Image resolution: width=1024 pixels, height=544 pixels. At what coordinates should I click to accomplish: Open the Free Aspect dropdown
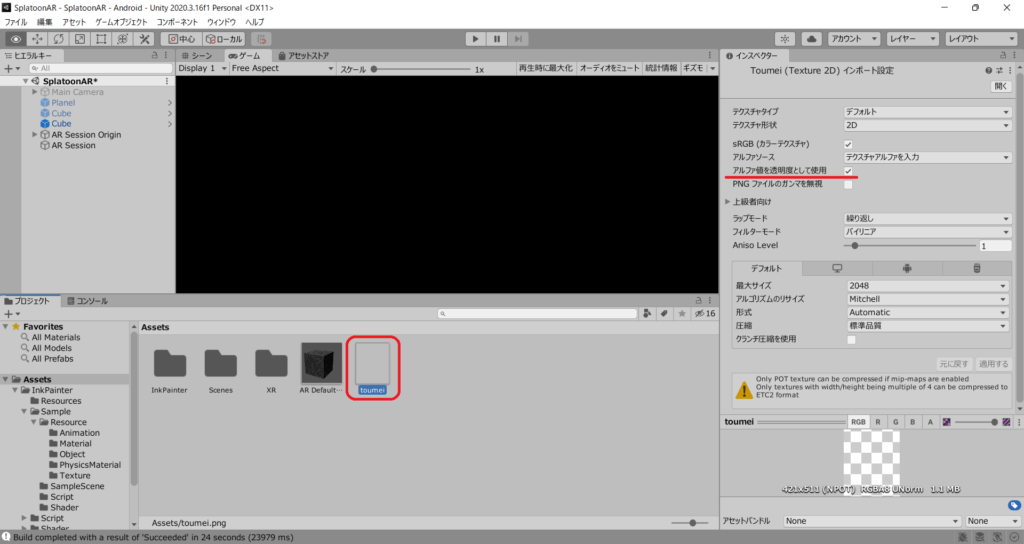click(x=282, y=69)
